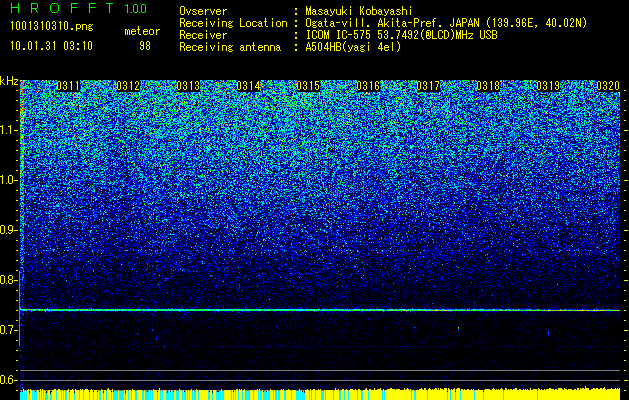Select the file name 1001310310.png
The width and height of the screenshot is (629, 400).
pos(52,27)
